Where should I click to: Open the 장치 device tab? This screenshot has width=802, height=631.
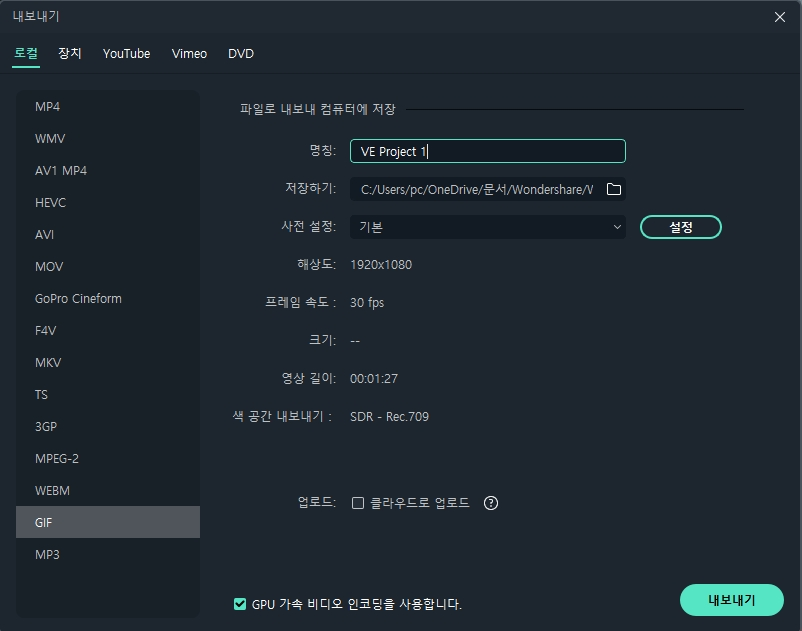pyautogui.click(x=69, y=54)
